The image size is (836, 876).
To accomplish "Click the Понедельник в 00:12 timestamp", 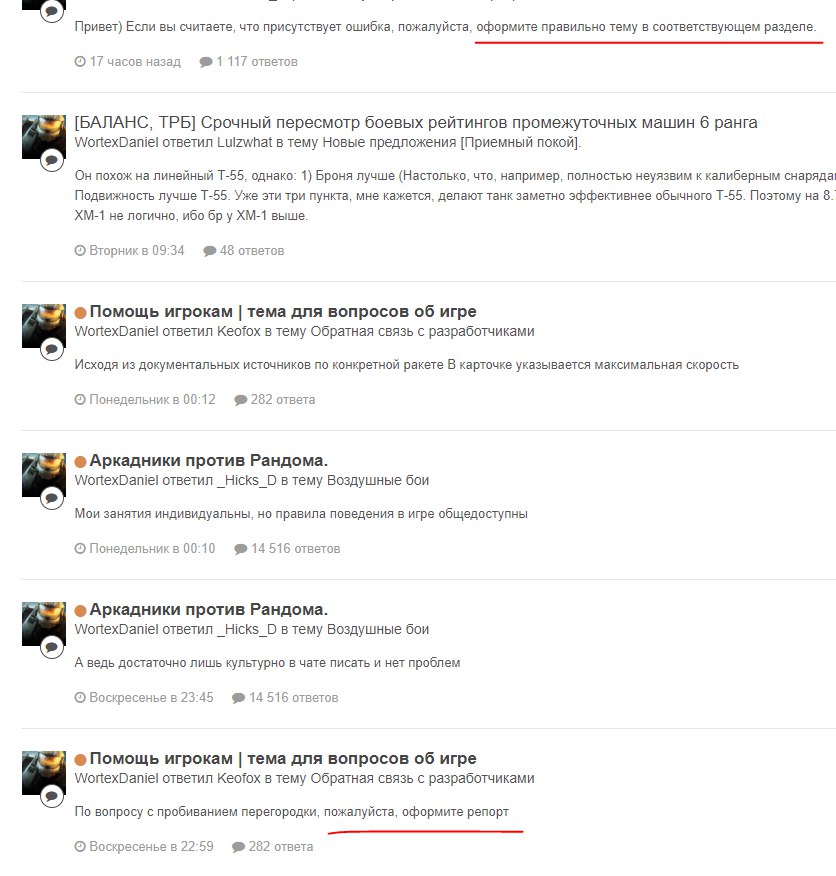I will [x=152, y=399].
